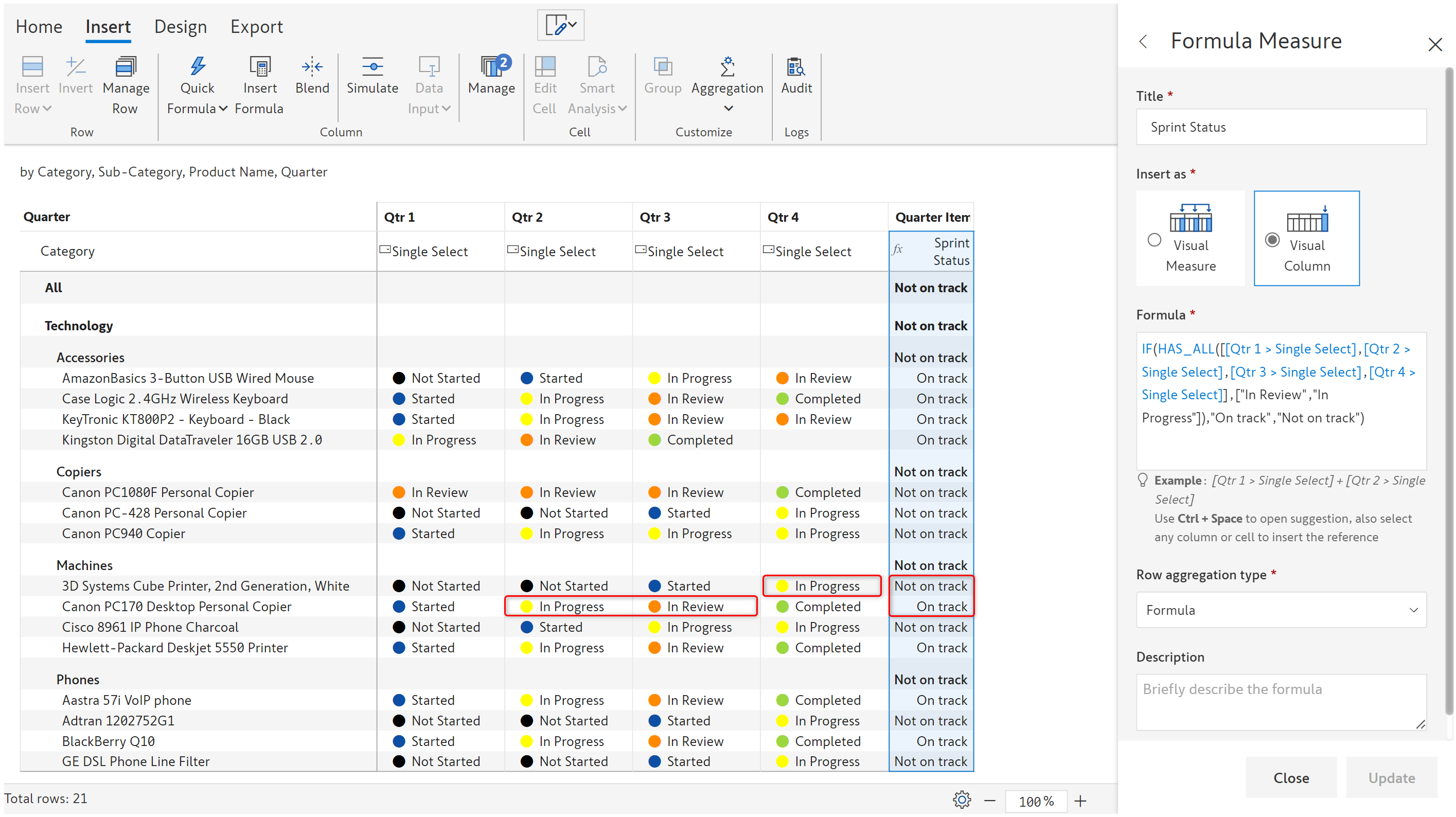Select the Visual Column radio option
This screenshot has width=1456, height=817.
1272,240
